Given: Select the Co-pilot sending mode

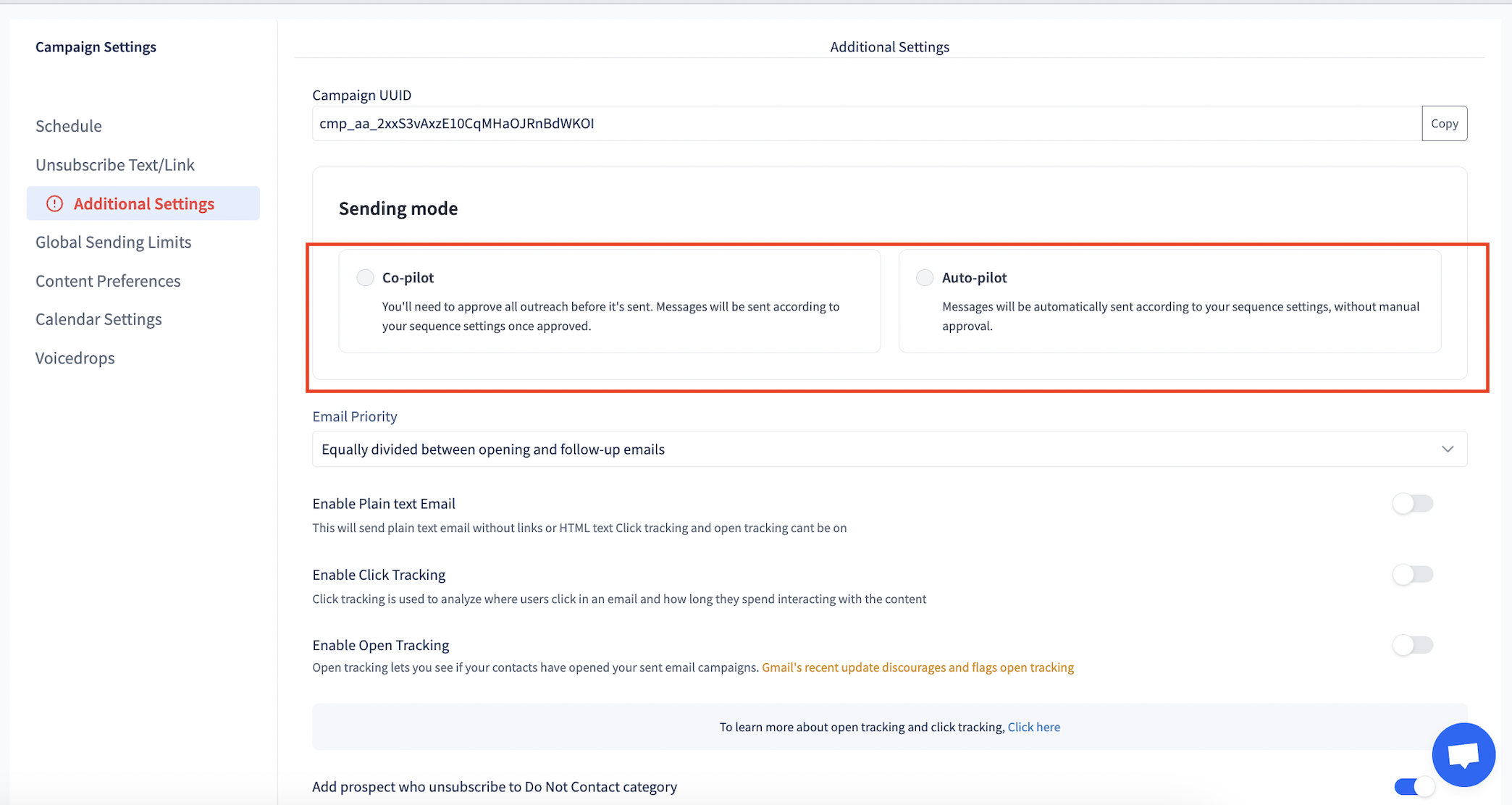Looking at the screenshot, I should (x=365, y=278).
